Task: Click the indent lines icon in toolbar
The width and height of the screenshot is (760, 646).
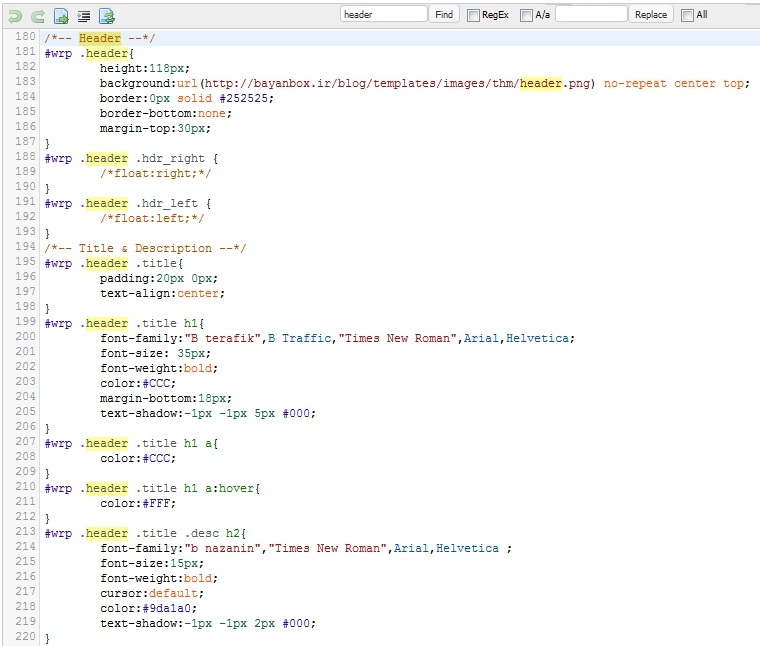Action: 84,15
